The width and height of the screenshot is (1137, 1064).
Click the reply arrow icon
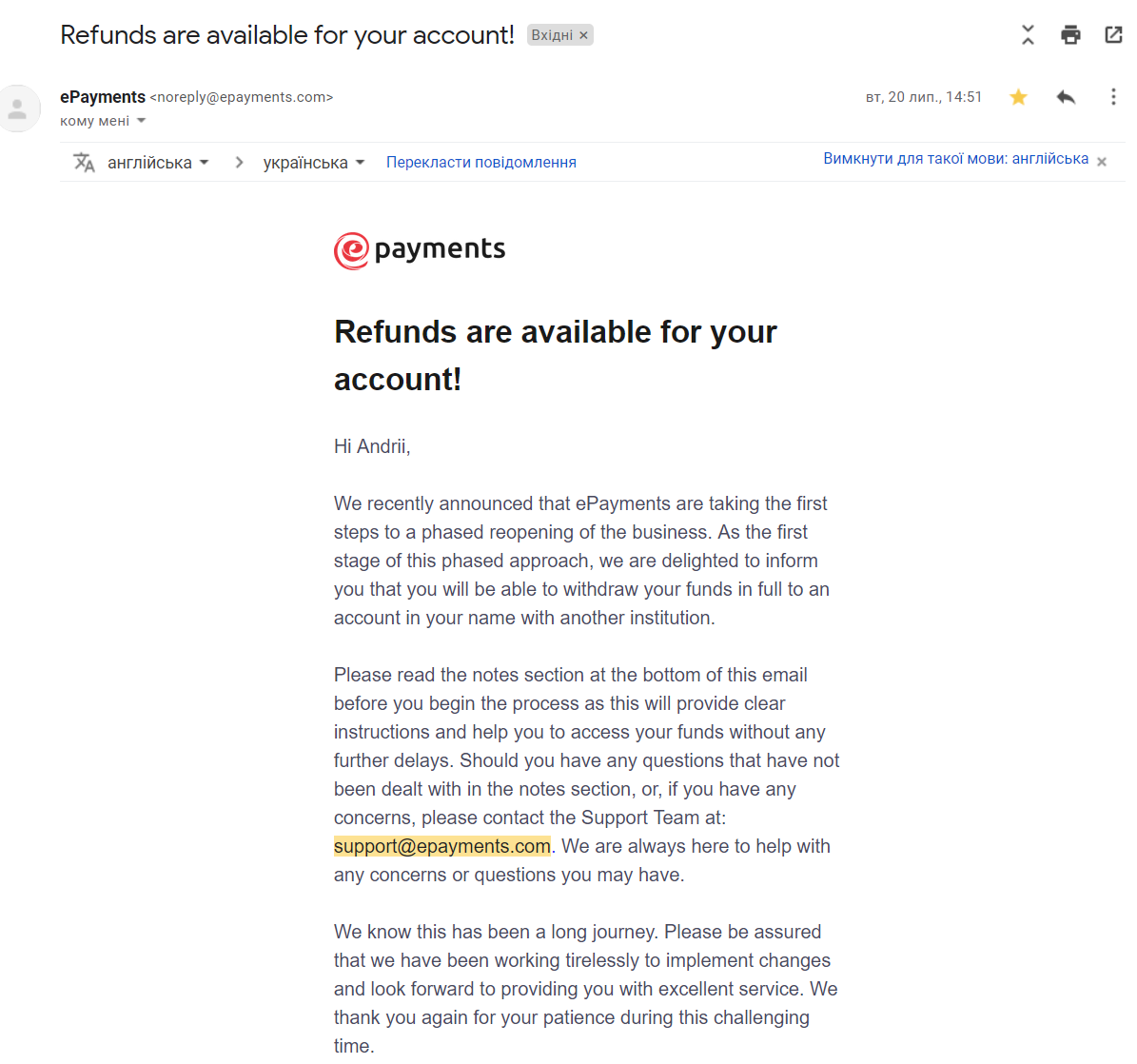tap(1066, 97)
